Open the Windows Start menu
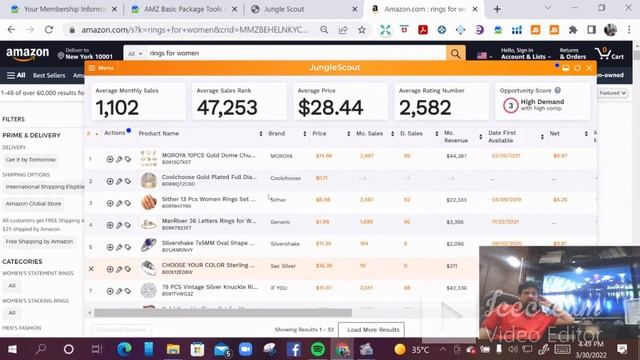 click(x=13, y=349)
